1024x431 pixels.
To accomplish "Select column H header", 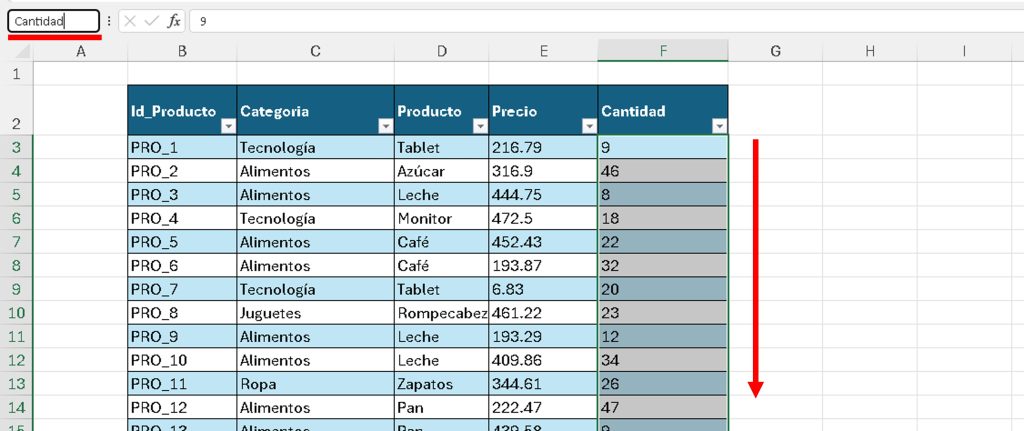I will pyautogui.click(x=870, y=51).
